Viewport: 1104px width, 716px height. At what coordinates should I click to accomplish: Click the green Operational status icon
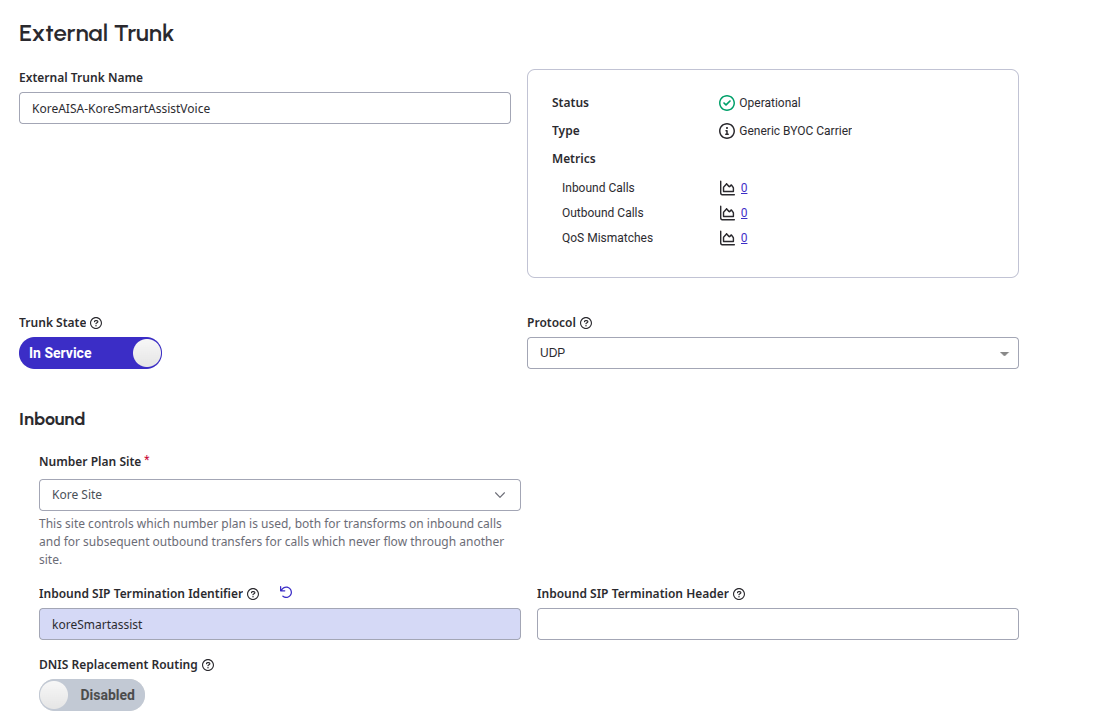[727, 103]
